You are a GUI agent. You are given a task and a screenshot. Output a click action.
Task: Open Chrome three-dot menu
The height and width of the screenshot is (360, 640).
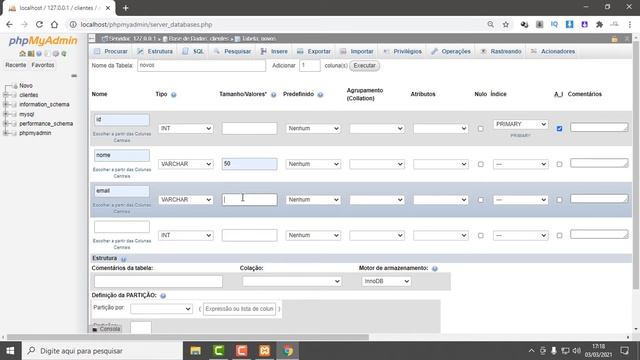tap(630, 24)
